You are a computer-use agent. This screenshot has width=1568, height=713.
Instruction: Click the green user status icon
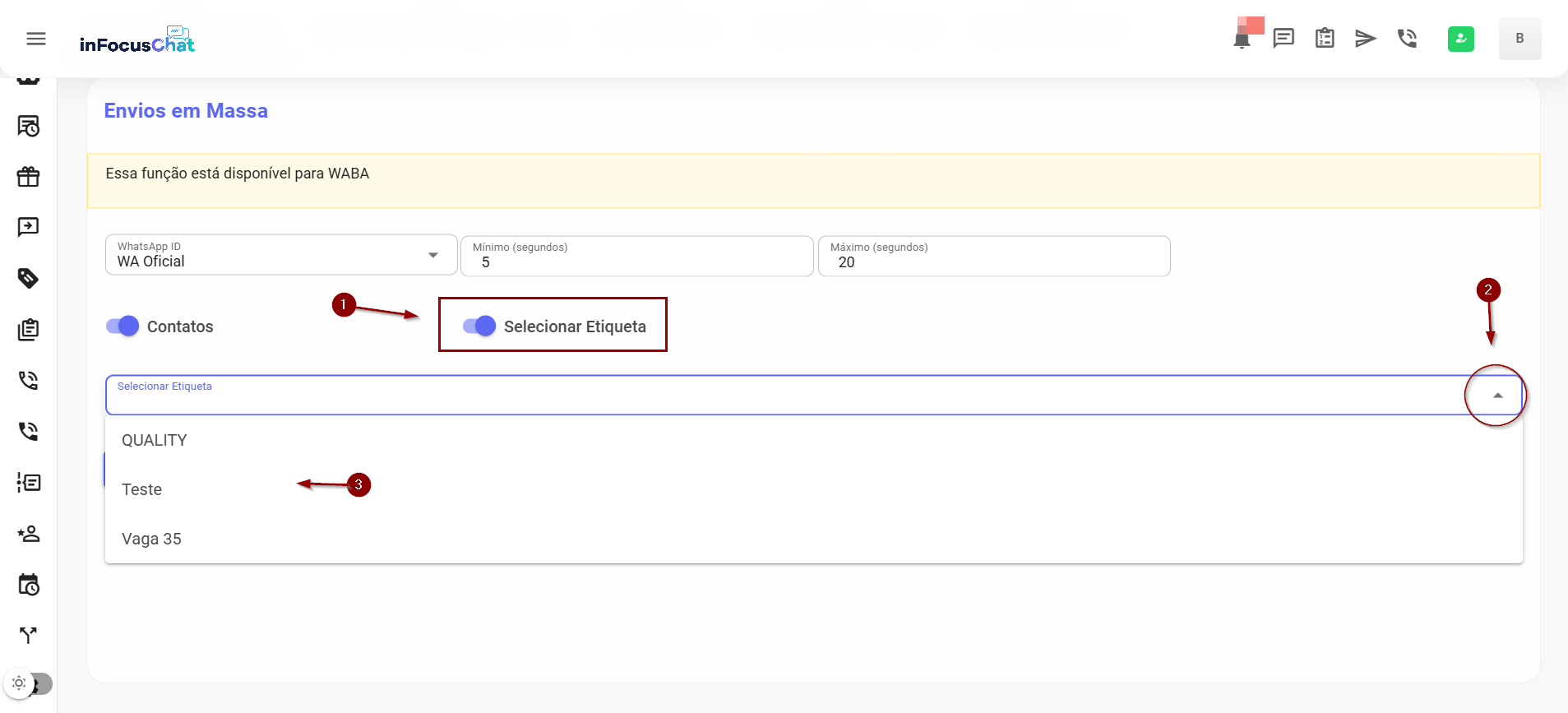click(x=1461, y=39)
